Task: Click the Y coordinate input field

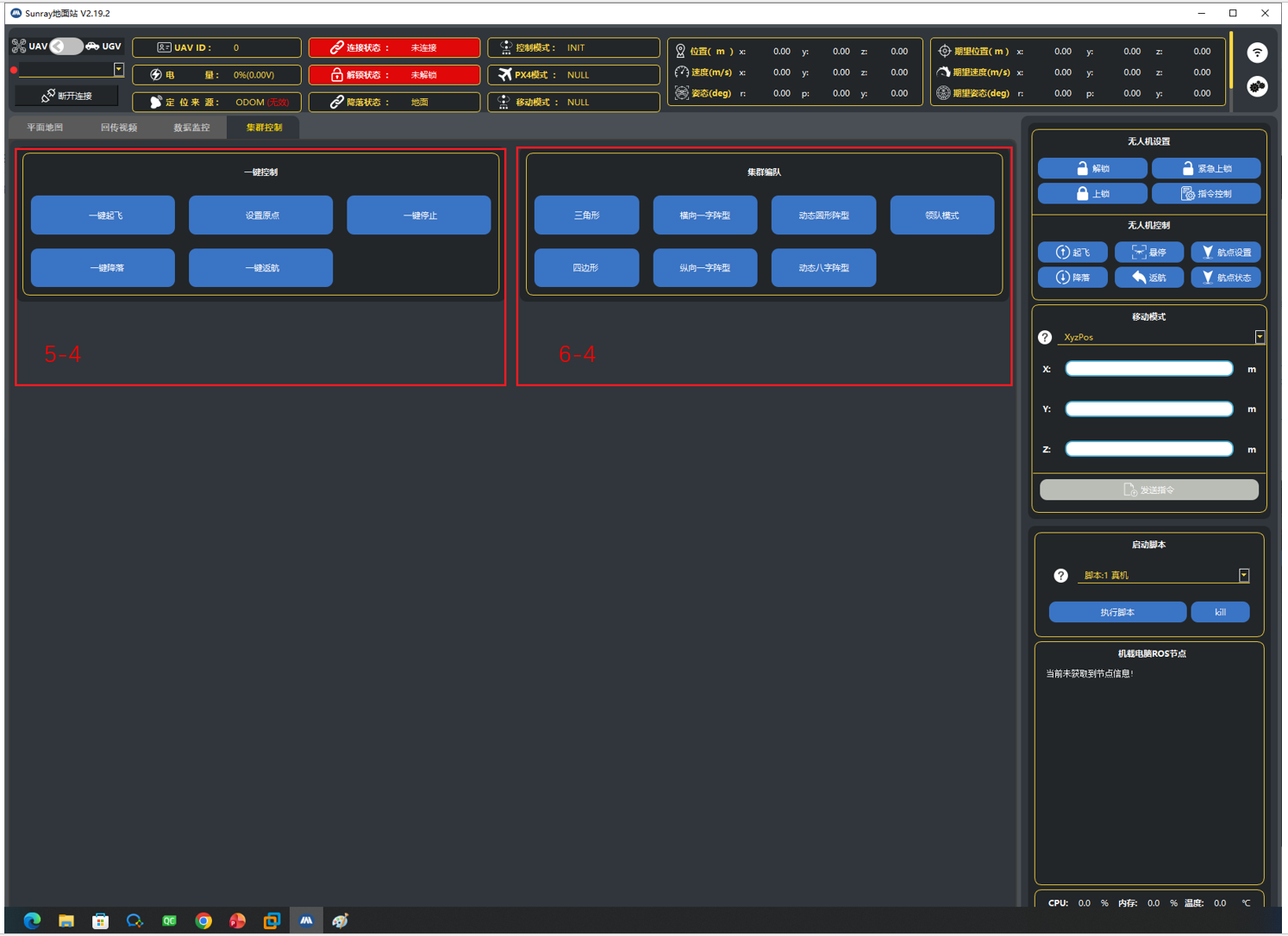Action: pos(1149,409)
